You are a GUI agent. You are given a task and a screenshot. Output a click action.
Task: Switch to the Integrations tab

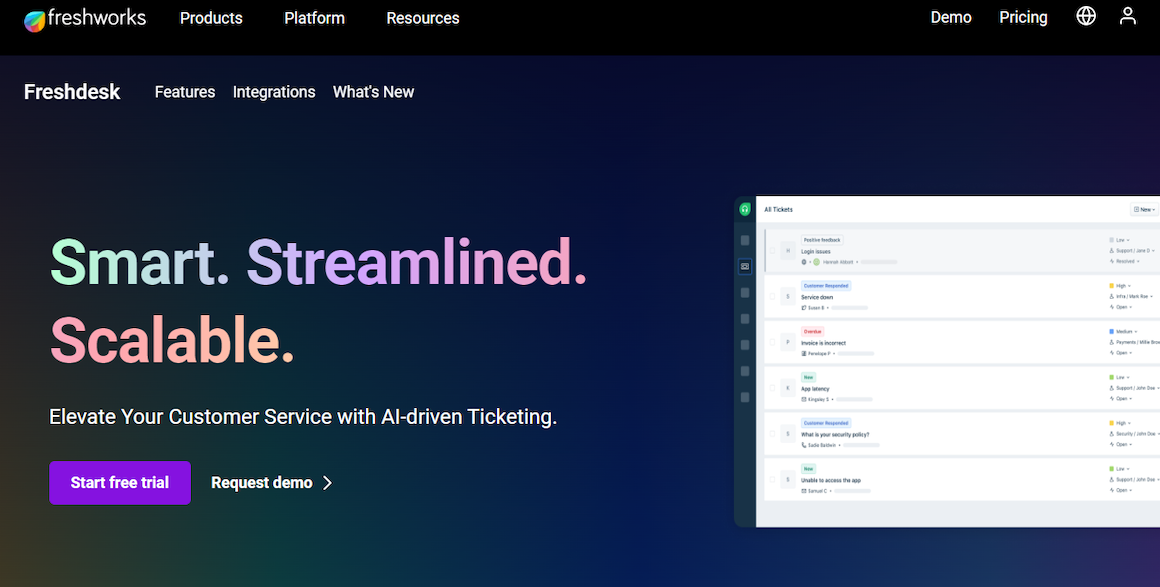(x=274, y=92)
